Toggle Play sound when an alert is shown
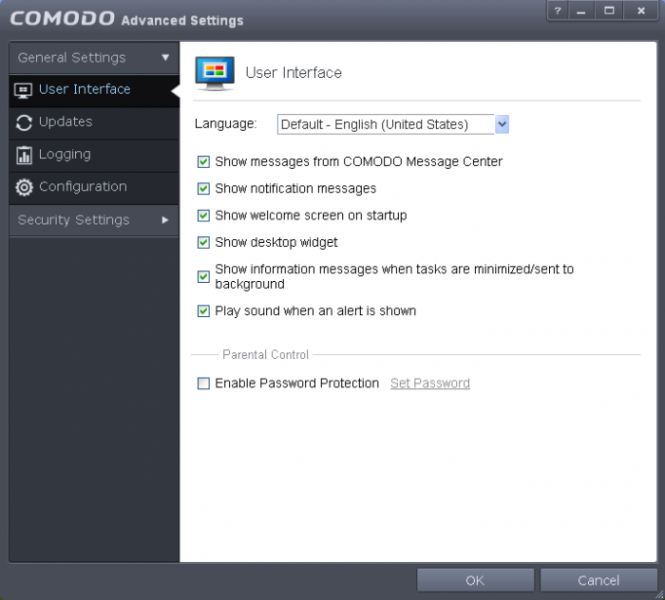The width and height of the screenshot is (665, 600). click(x=204, y=311)
